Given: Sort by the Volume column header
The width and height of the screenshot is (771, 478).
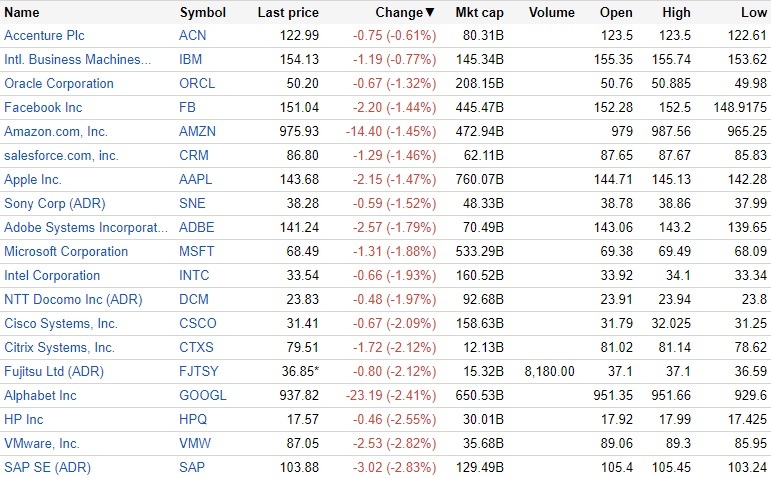Looking at the screenshot, I should 551,13.
